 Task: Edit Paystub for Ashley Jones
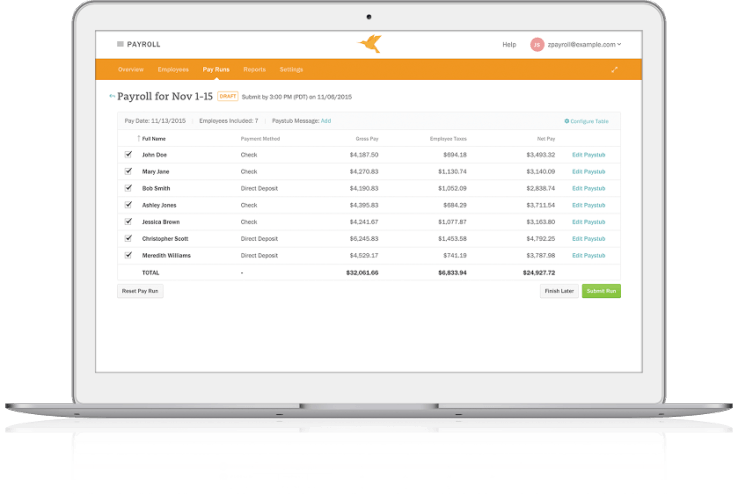(x=588, y=205)
